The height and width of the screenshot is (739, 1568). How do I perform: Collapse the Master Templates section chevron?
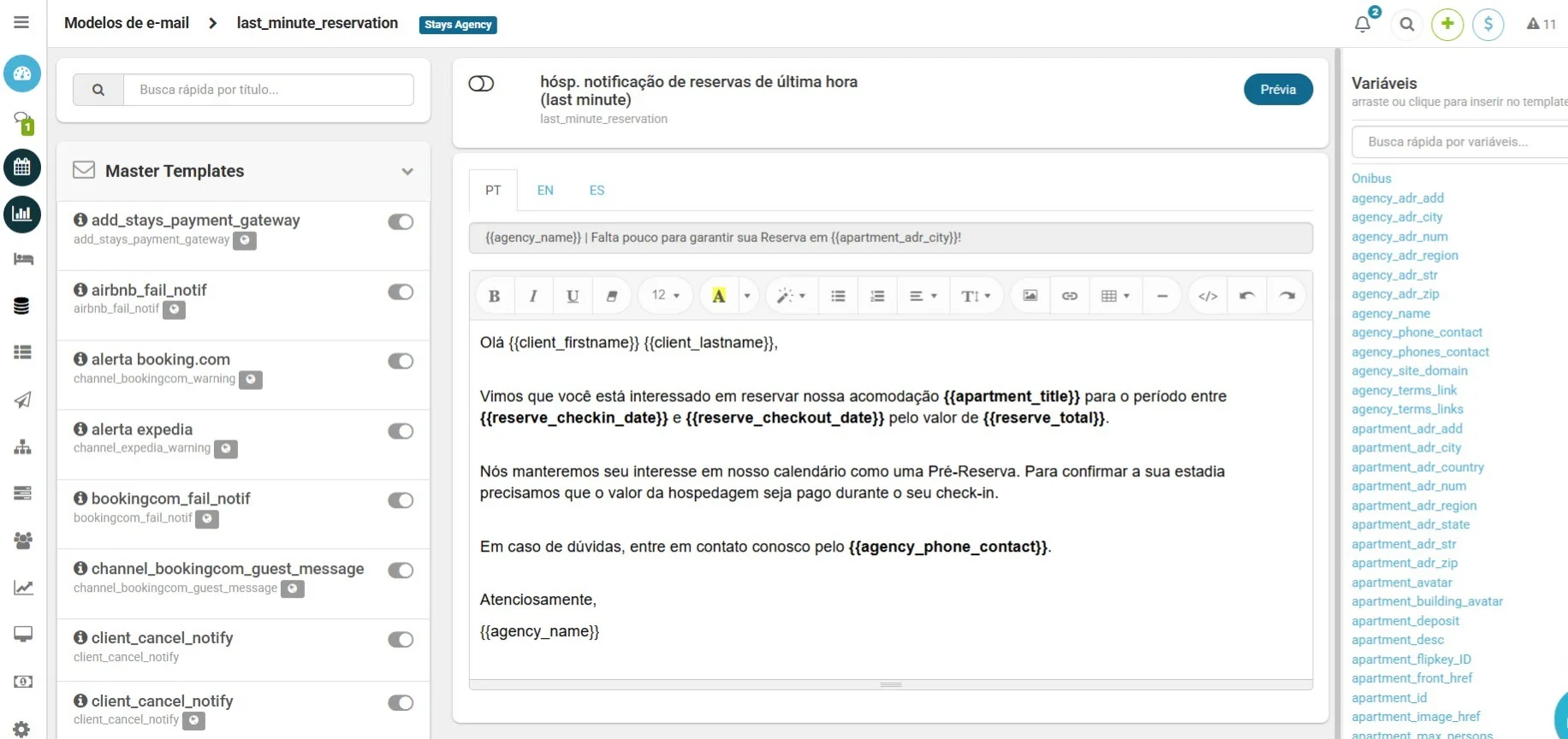click(407, 172)
